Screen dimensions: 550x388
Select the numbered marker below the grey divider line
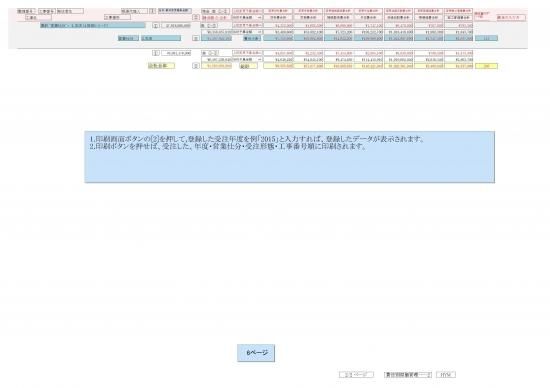[x=156, y=53]
